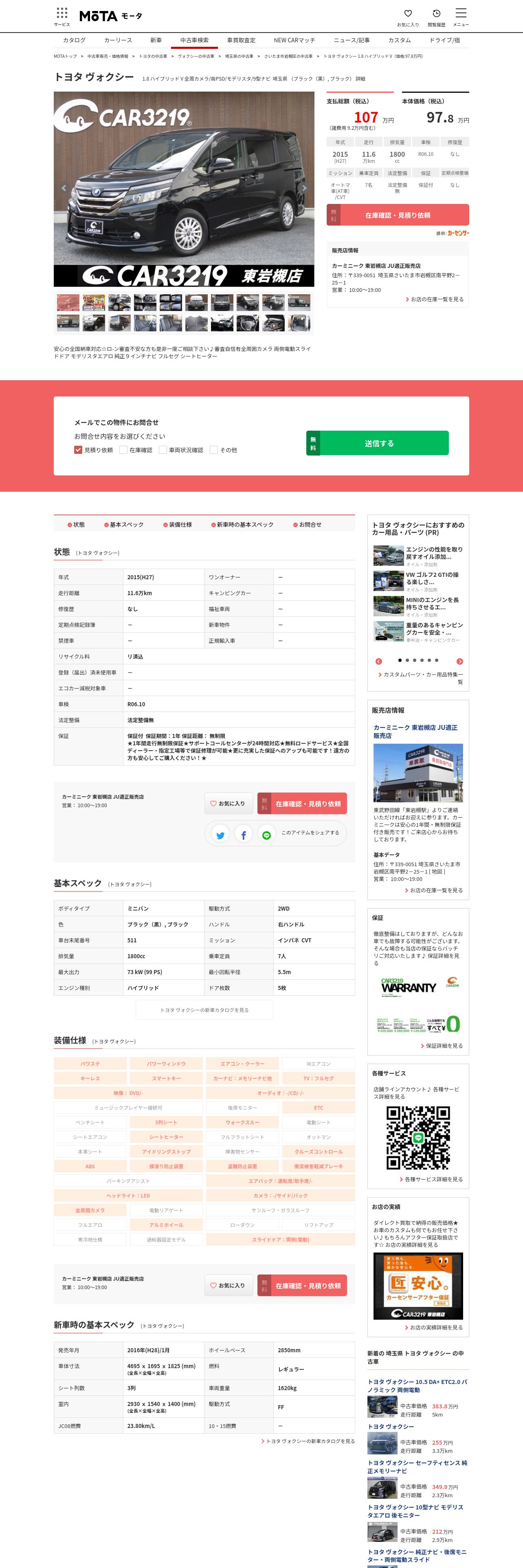Select first carousel pagination dot
The image size is (523, 1568).
(400, 660)
